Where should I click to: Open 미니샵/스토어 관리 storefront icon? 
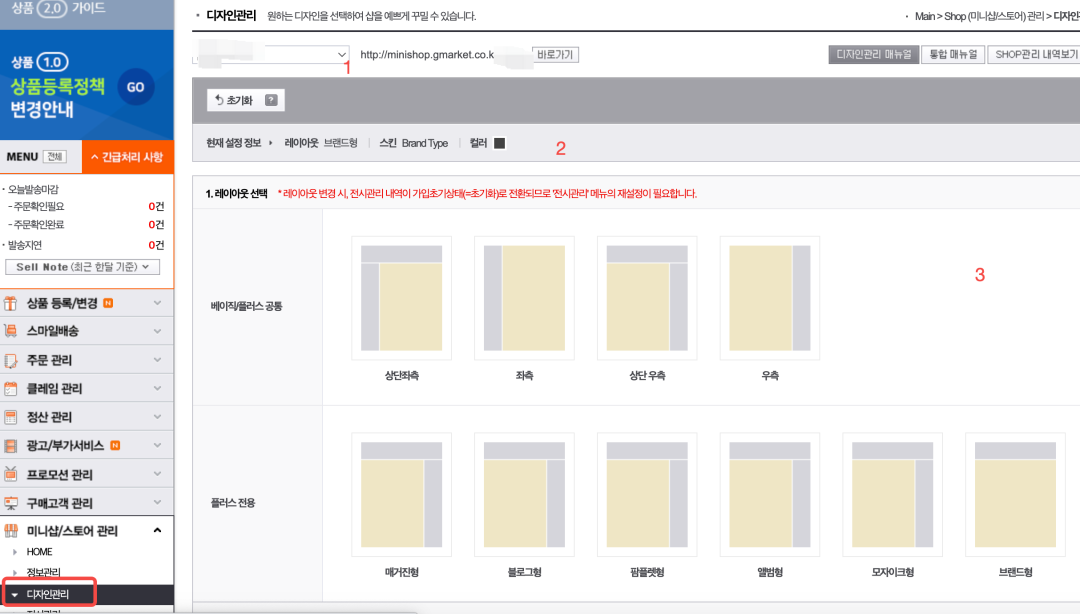pos(13,530)
